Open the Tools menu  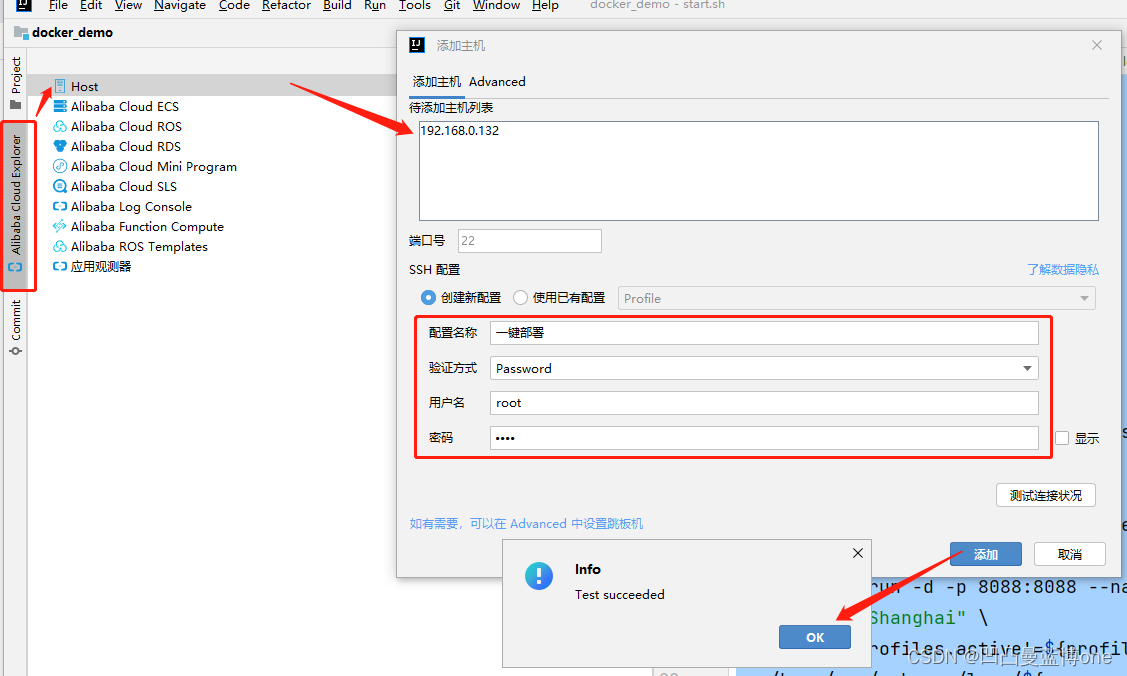pos(415,5)
